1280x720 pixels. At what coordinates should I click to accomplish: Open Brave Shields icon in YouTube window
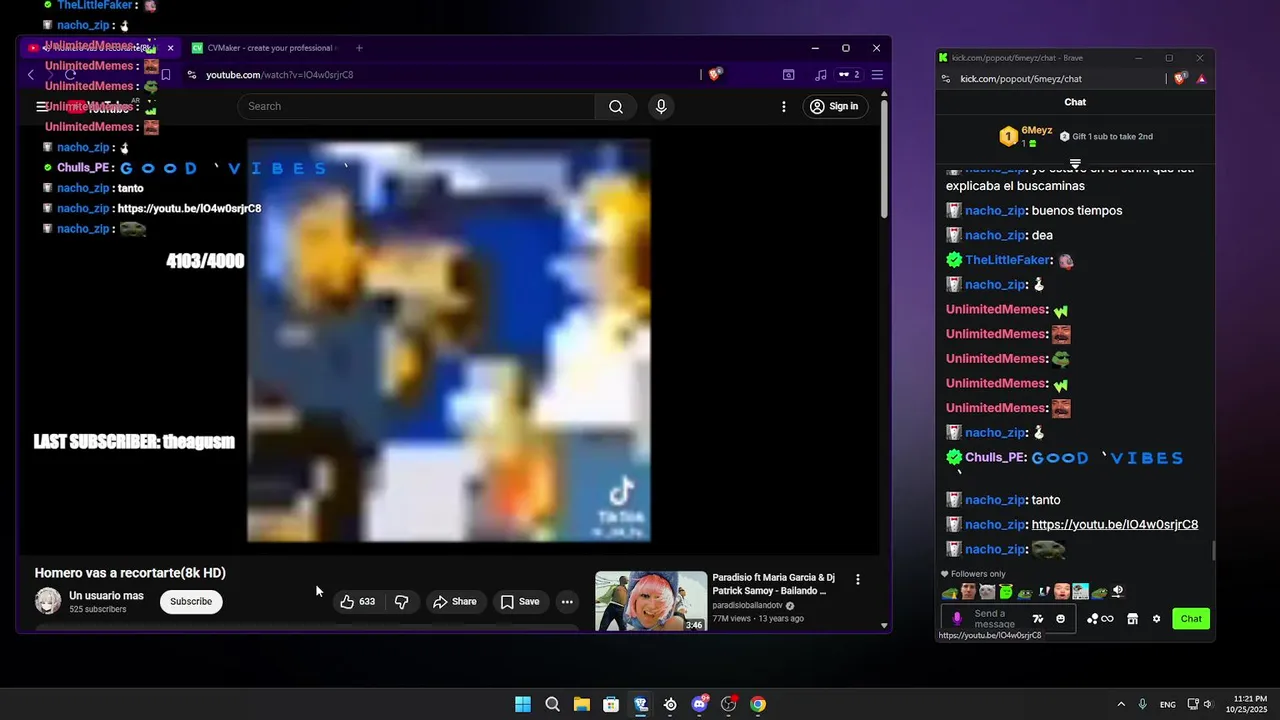click(x=715, y=74)
